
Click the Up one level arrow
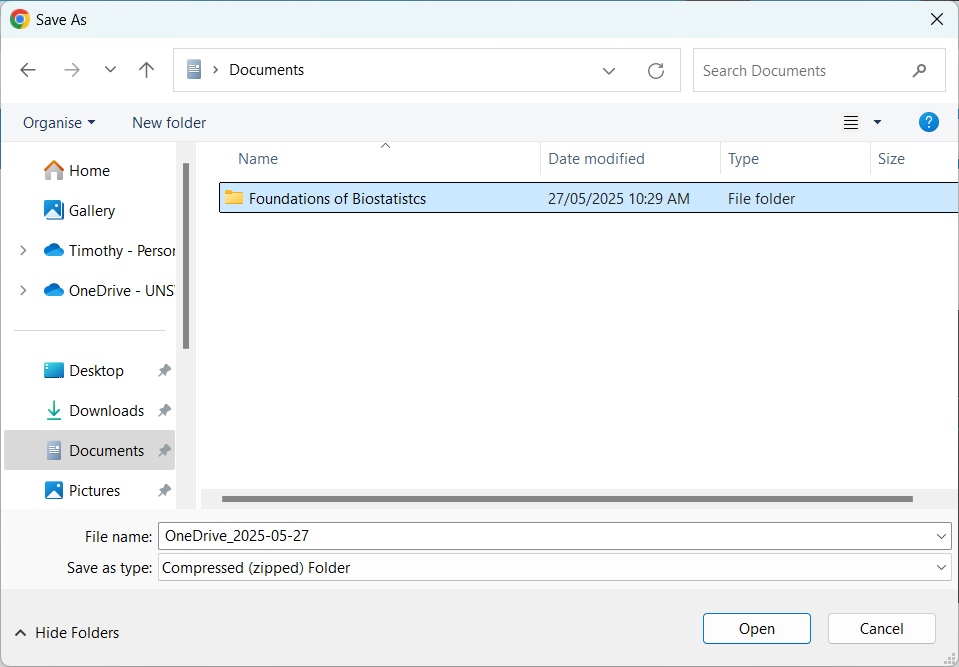pos(147,70)
